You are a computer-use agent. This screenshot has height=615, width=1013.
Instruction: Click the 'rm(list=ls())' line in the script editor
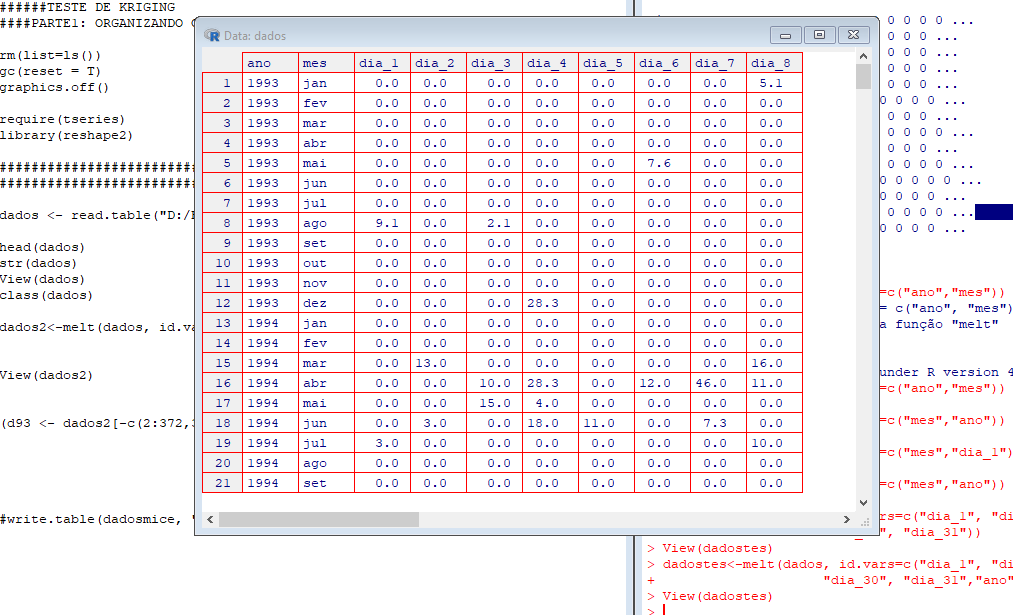pyautogui.click(x=50, y=56)
